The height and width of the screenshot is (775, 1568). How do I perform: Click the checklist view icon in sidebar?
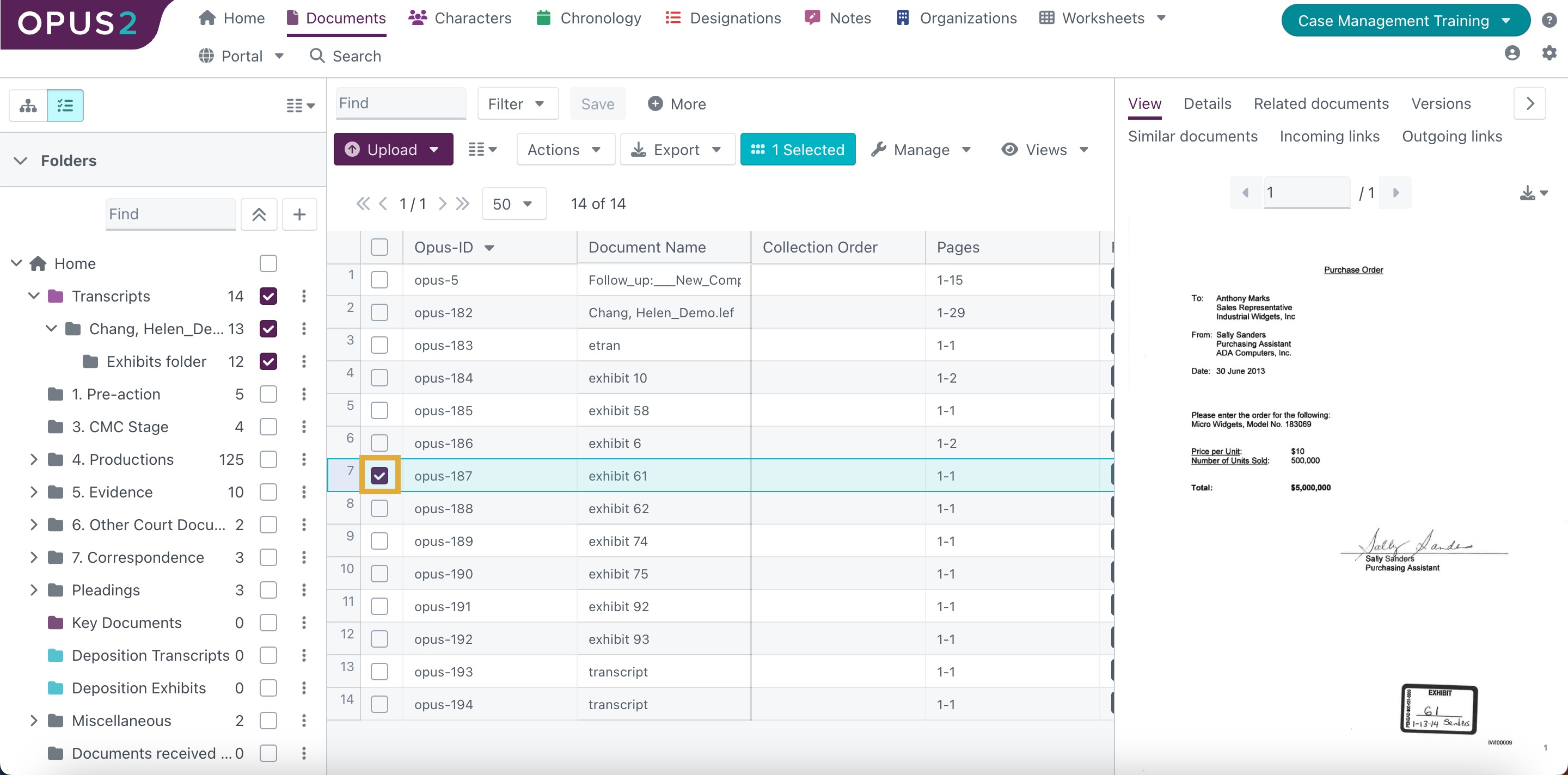[65, 106]
